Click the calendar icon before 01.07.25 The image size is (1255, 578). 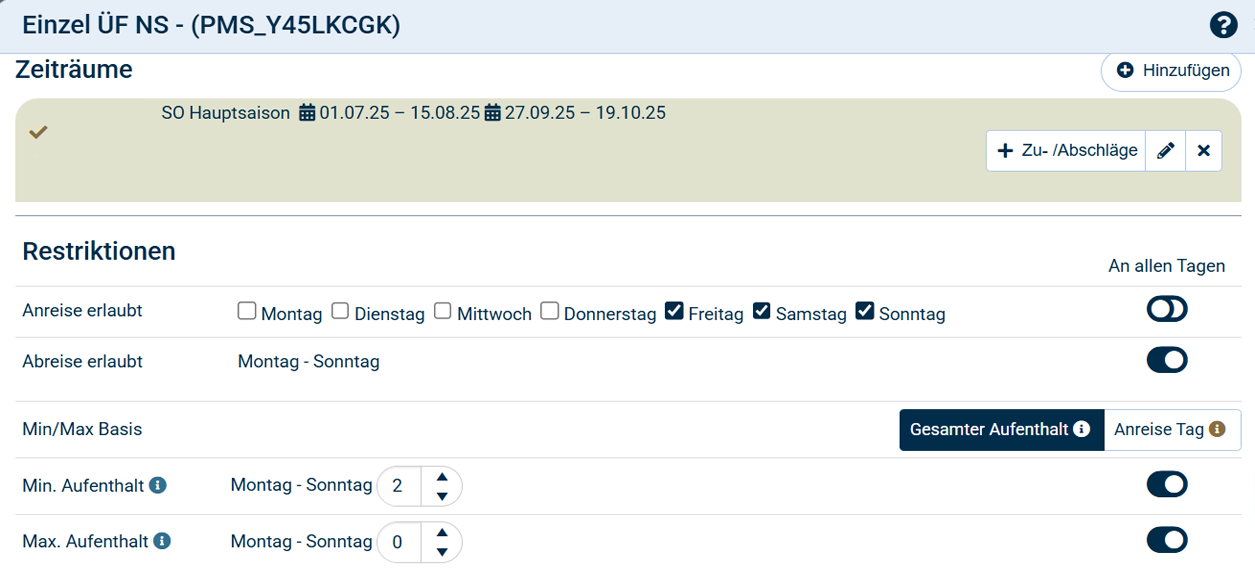tap(308, 113)
